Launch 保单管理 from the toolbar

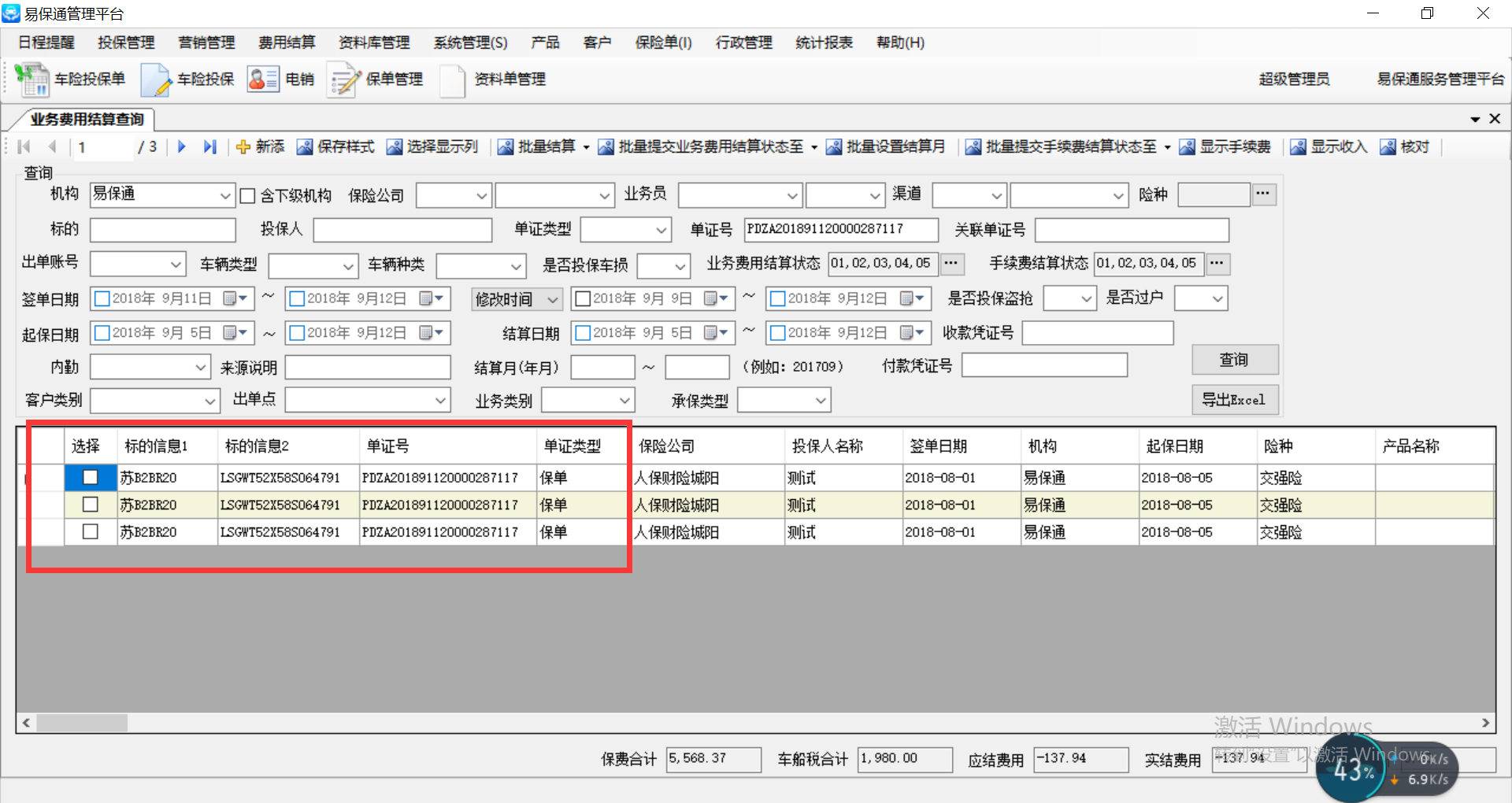pyautogui.click(x=344, y=80)
